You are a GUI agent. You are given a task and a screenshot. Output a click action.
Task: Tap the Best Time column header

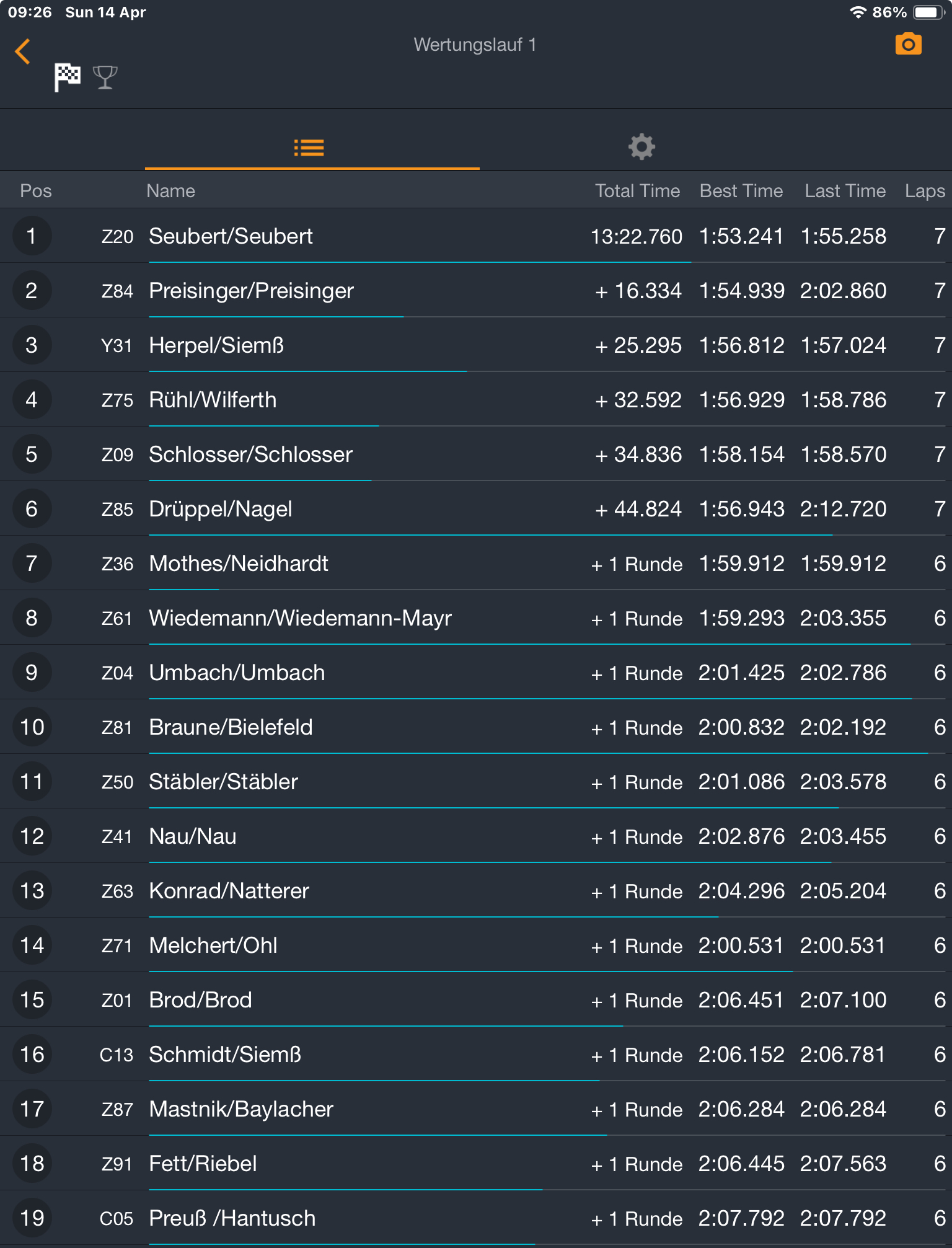click(x=741, y=191)
